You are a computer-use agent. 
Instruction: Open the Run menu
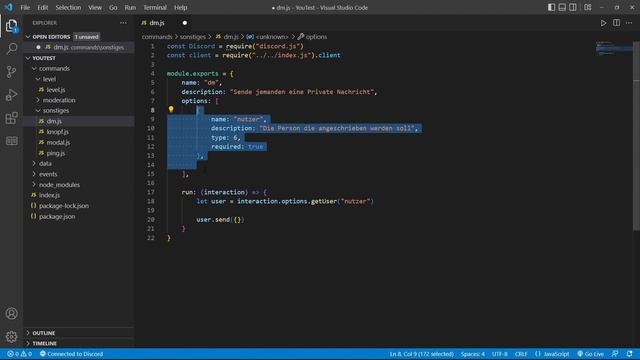click(x=130, y=7)
